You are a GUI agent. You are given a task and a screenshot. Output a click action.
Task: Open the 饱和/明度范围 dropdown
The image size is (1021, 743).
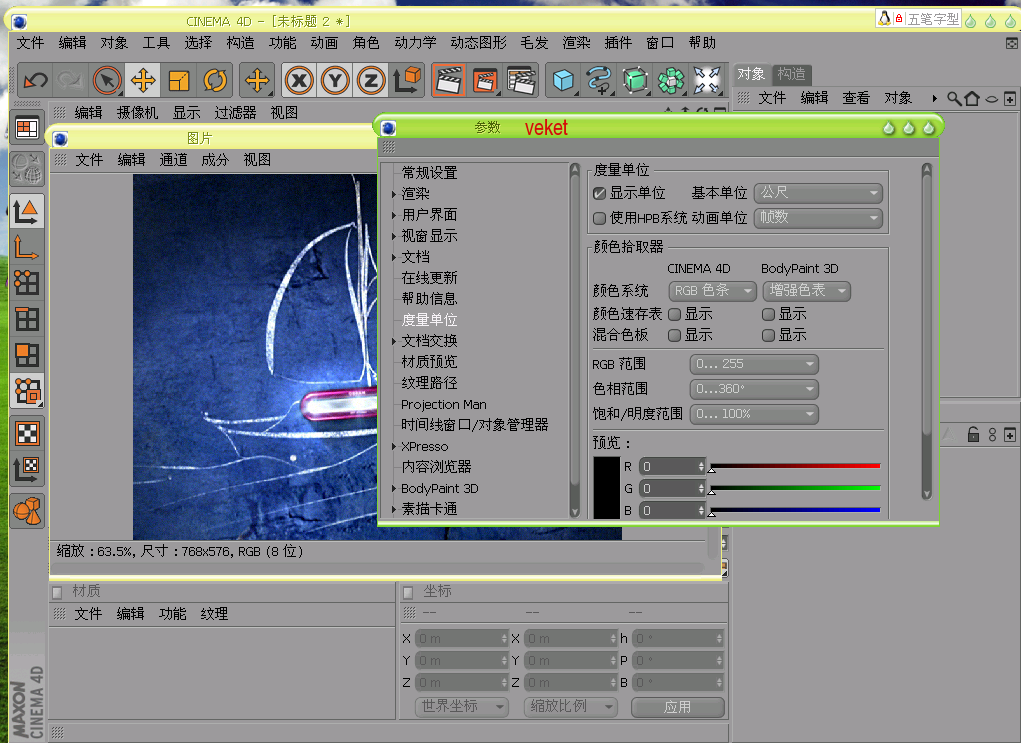point(754,414)
